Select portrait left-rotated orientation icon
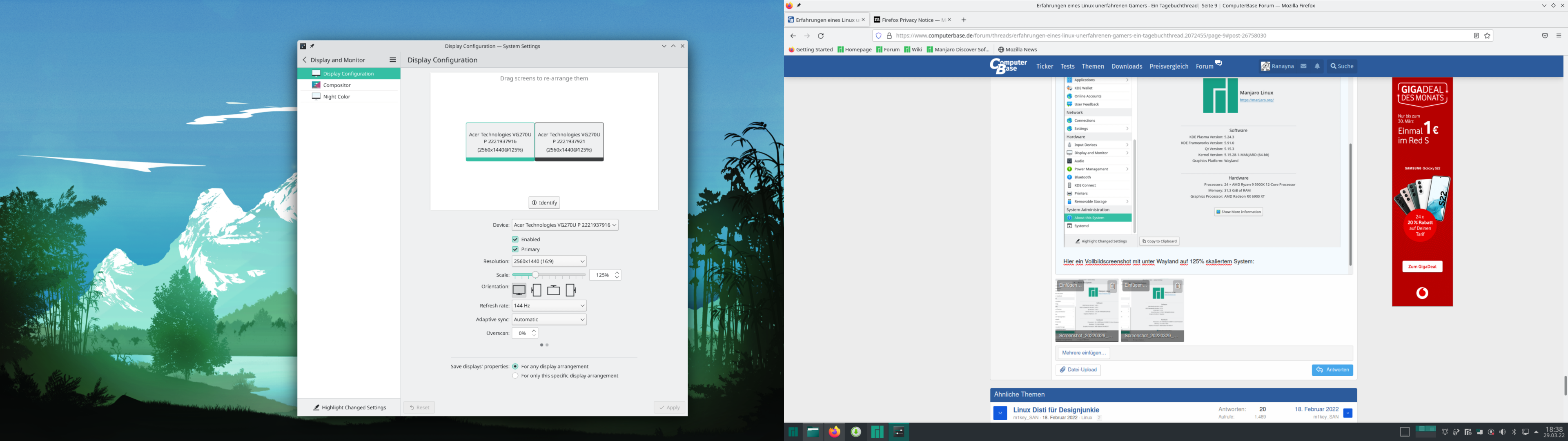 pyautogui.click(x=536, y=291)
